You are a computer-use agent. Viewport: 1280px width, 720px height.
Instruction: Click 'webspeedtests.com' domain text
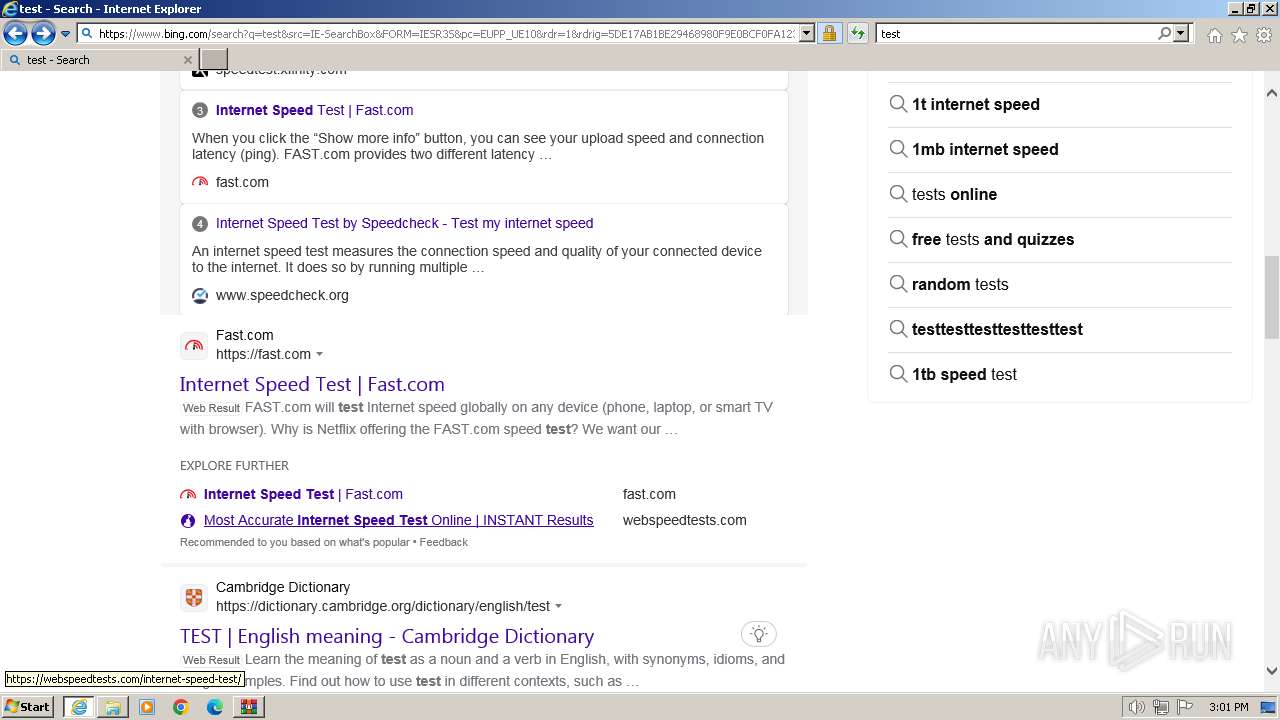coord(685,520)
